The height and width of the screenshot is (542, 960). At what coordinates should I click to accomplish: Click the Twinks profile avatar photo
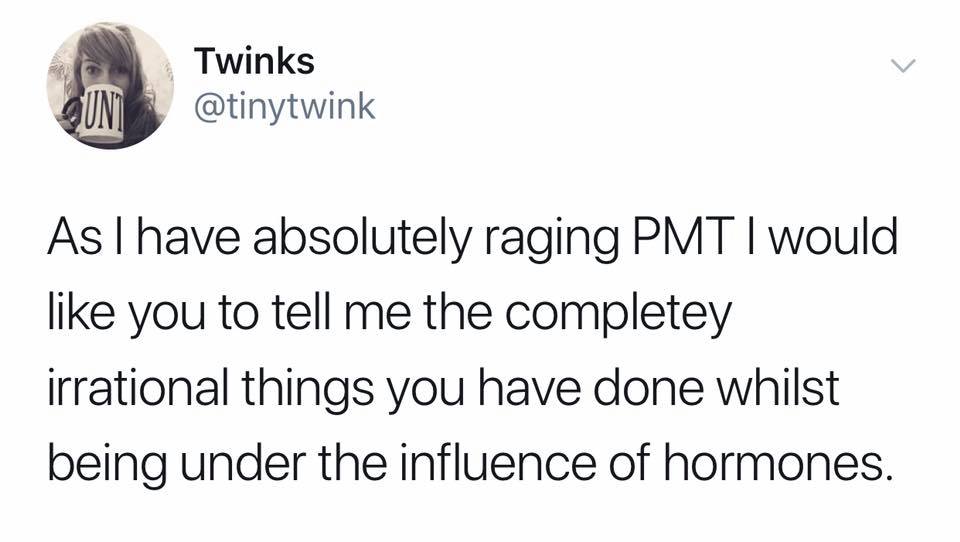[110, 85]
